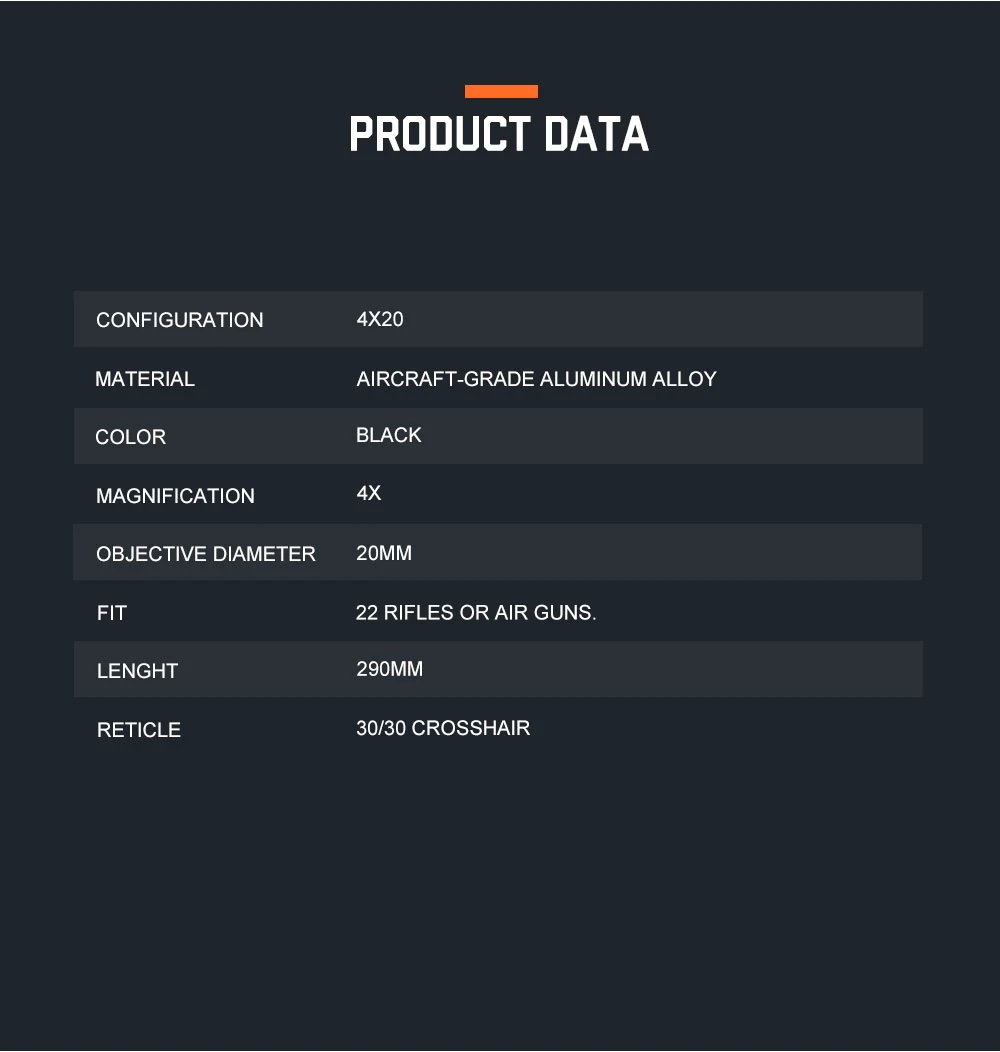Select the OBJECTIVE DIAMETER label

pos(206,554)
